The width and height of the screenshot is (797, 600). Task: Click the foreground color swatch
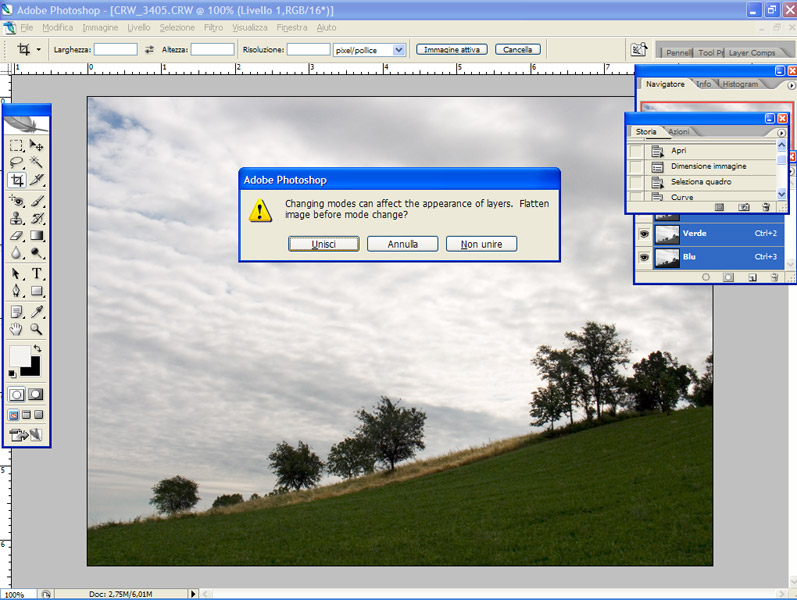point(19,356)
